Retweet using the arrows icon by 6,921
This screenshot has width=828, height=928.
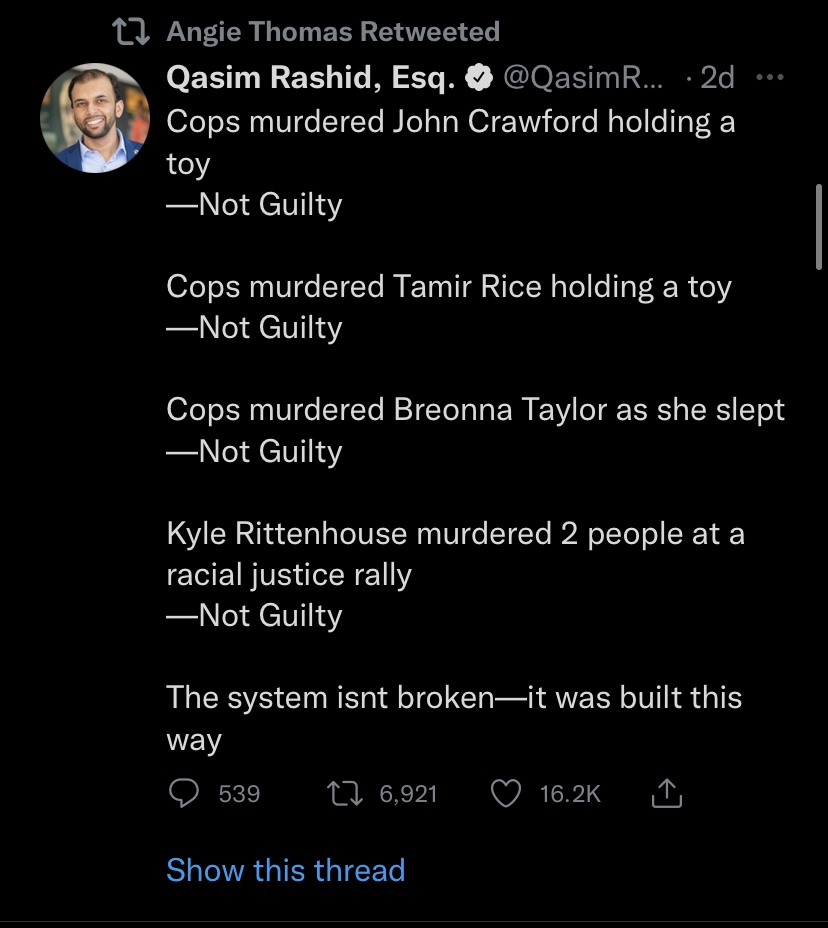pyautogui.click(x=345, y=793)
